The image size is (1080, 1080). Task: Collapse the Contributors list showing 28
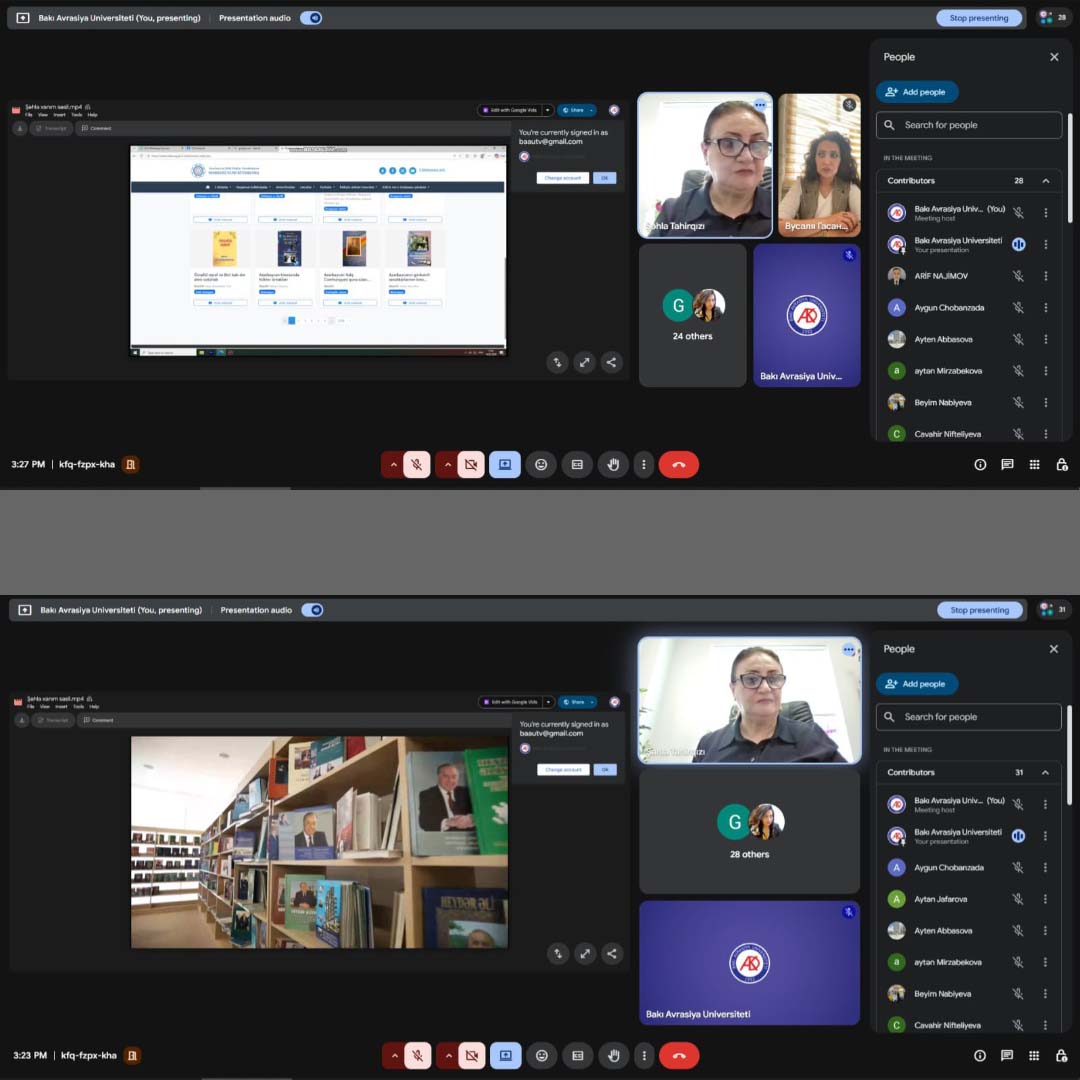[1046, 181]
